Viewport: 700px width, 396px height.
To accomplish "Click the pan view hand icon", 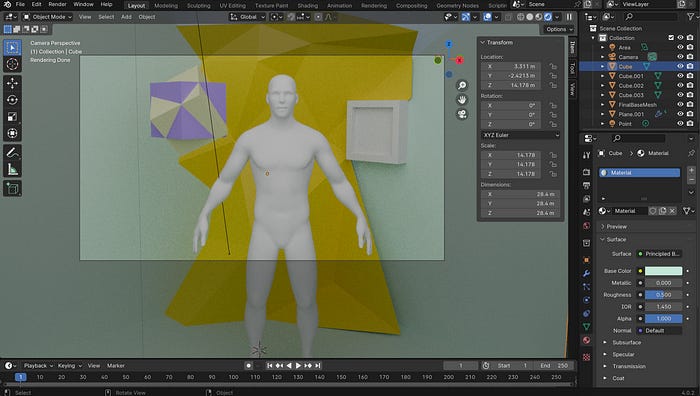I will (x=462, y=100).
